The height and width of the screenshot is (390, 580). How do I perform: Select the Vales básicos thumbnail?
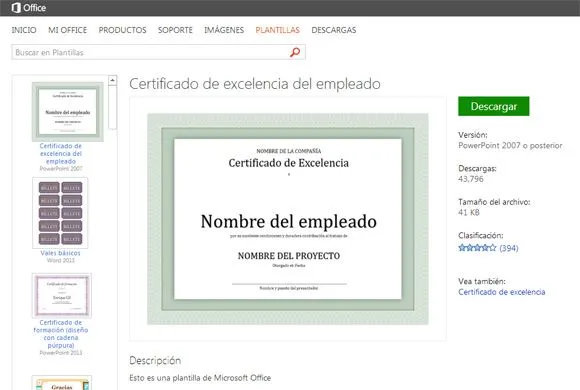click(x=60, y=213)
